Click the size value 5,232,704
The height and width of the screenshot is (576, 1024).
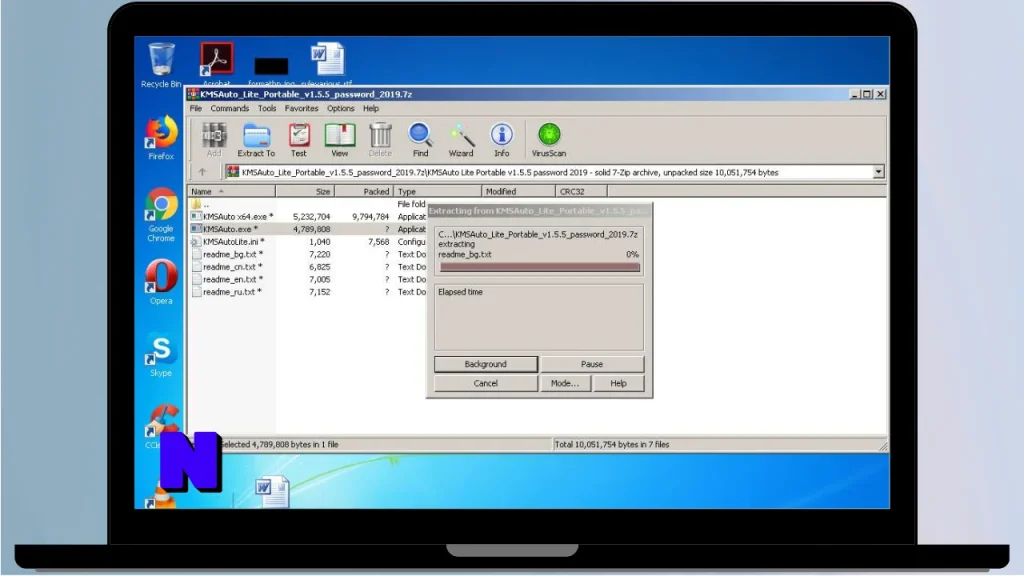point(312,216)
